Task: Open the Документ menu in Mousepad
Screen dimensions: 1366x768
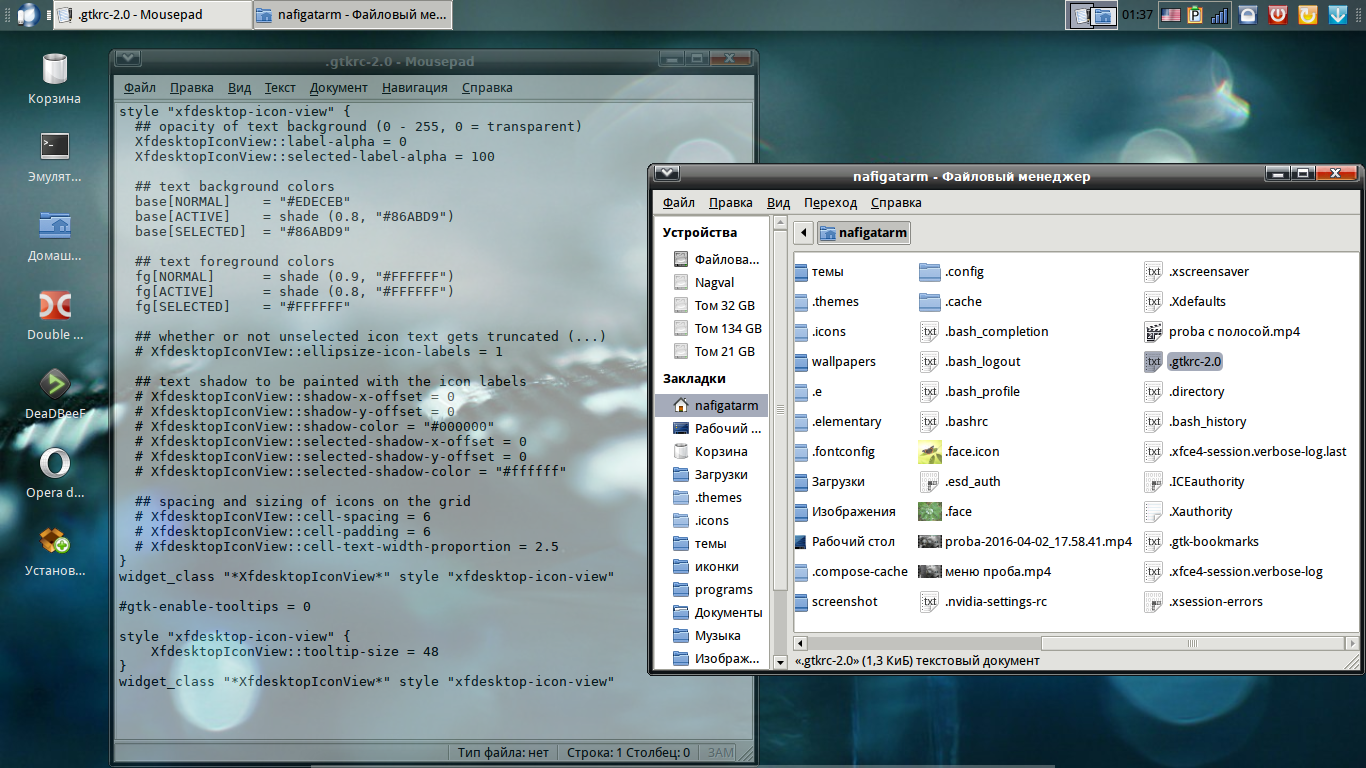Action: pos(338,88)
